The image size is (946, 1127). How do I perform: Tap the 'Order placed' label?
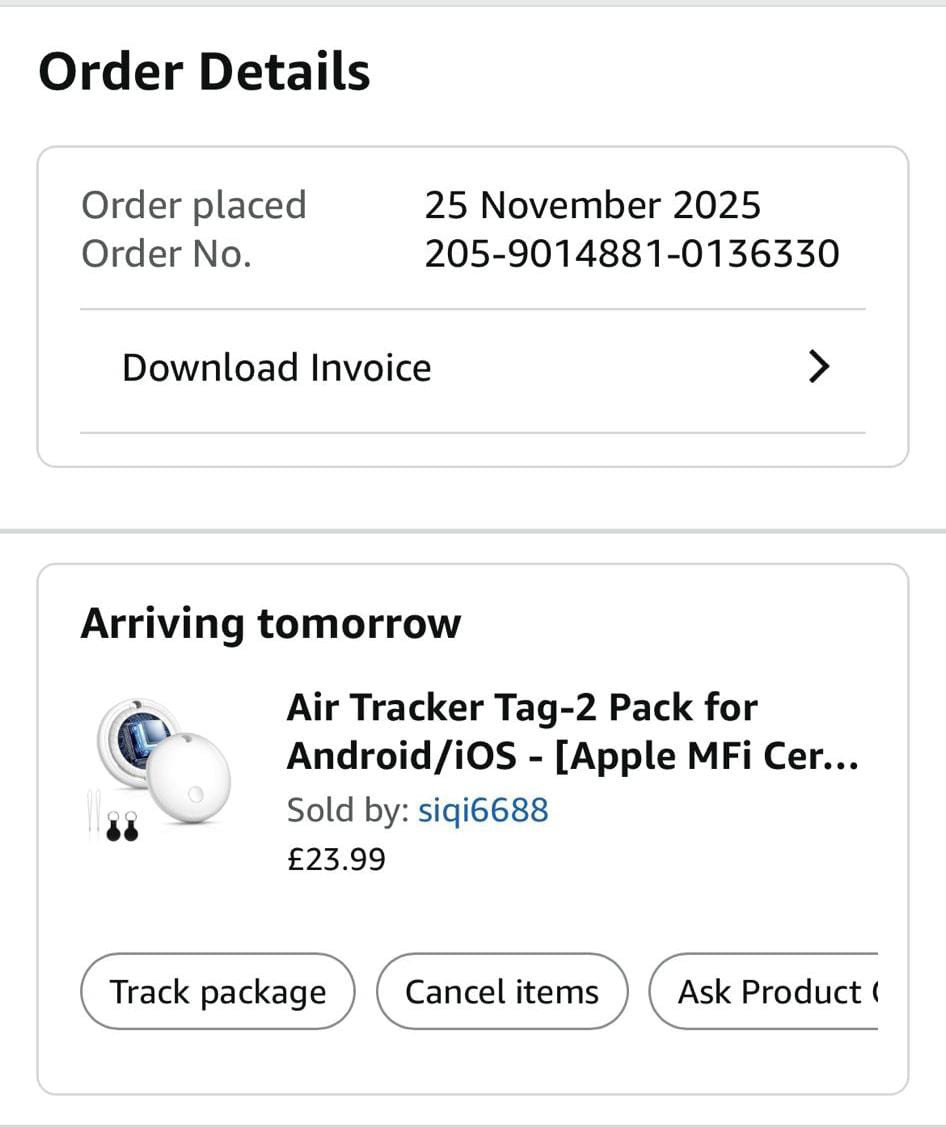point(193,205)
